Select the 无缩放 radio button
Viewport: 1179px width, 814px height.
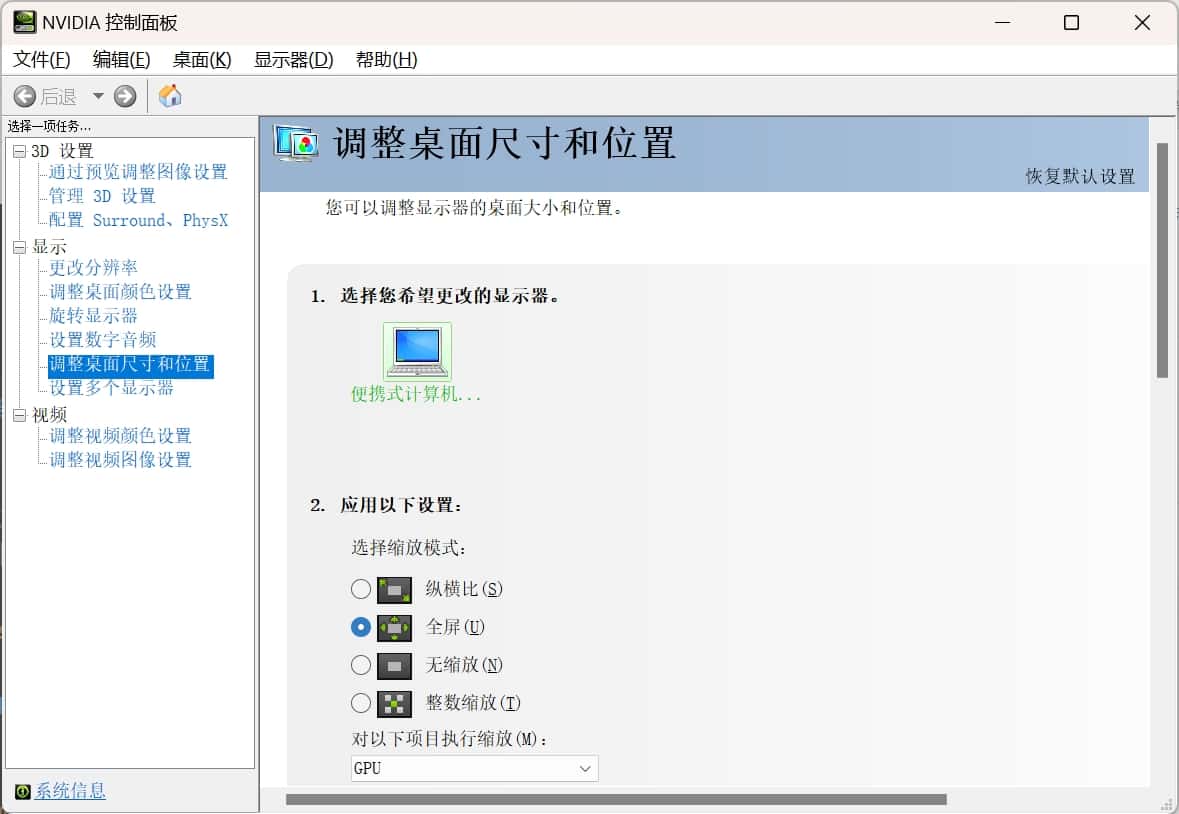361,665
